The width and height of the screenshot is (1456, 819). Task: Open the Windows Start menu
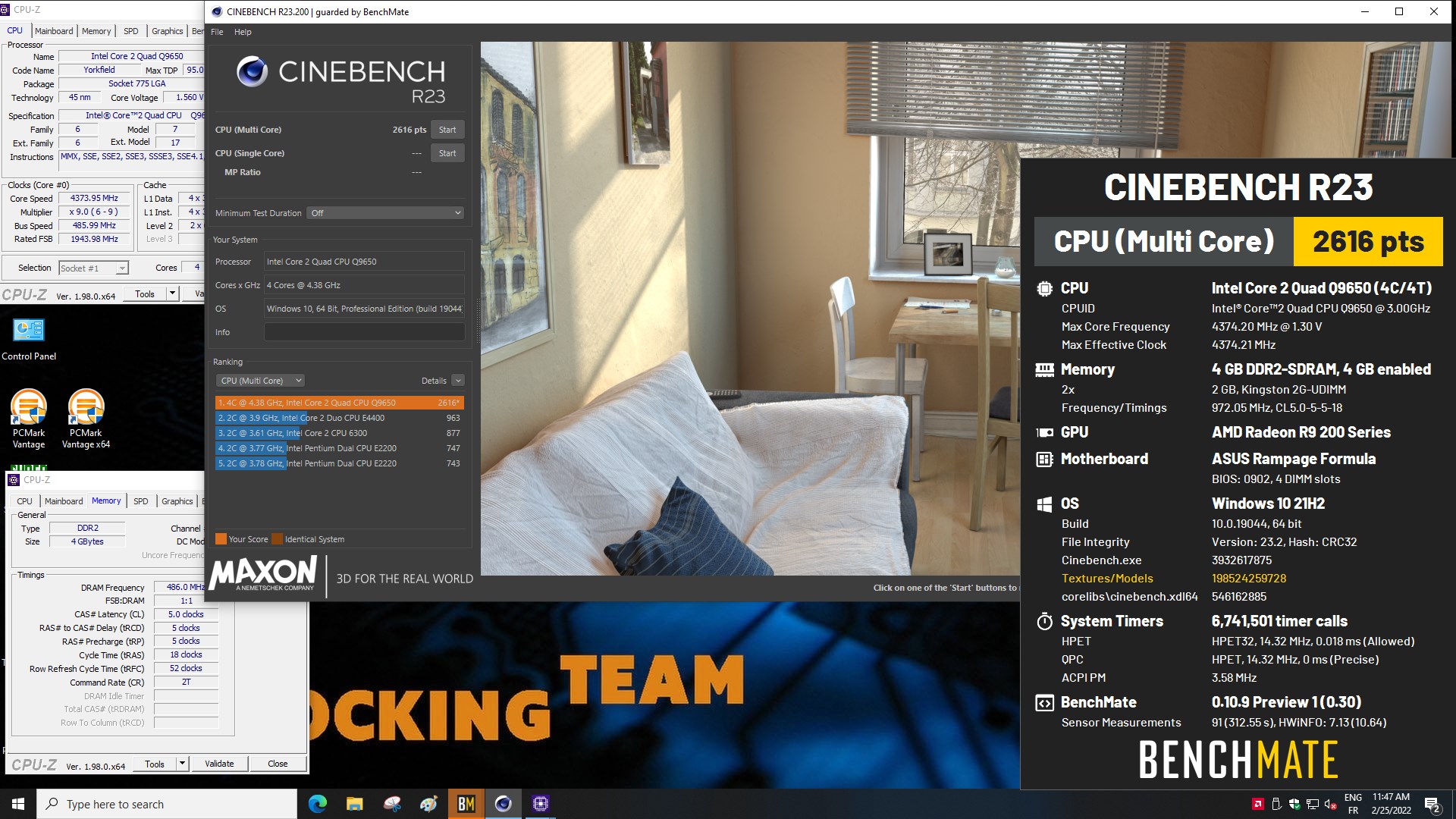coord(18,804)
